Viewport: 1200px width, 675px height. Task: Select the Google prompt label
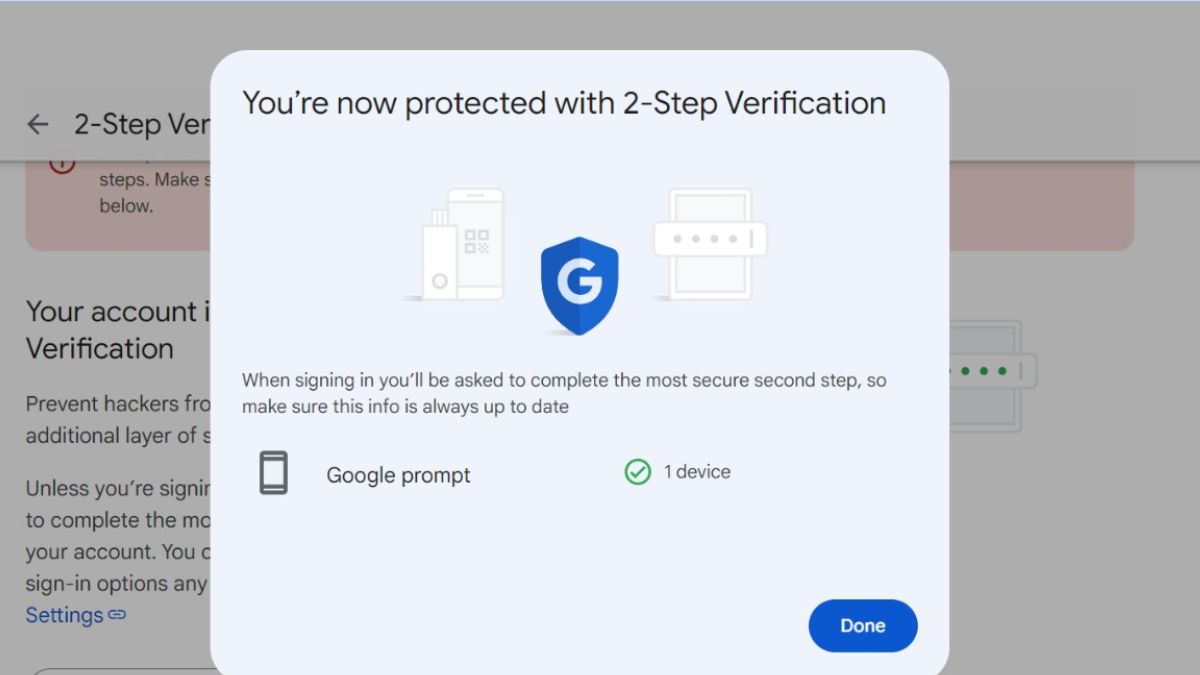pyautogui.click(x=398, y=475)
